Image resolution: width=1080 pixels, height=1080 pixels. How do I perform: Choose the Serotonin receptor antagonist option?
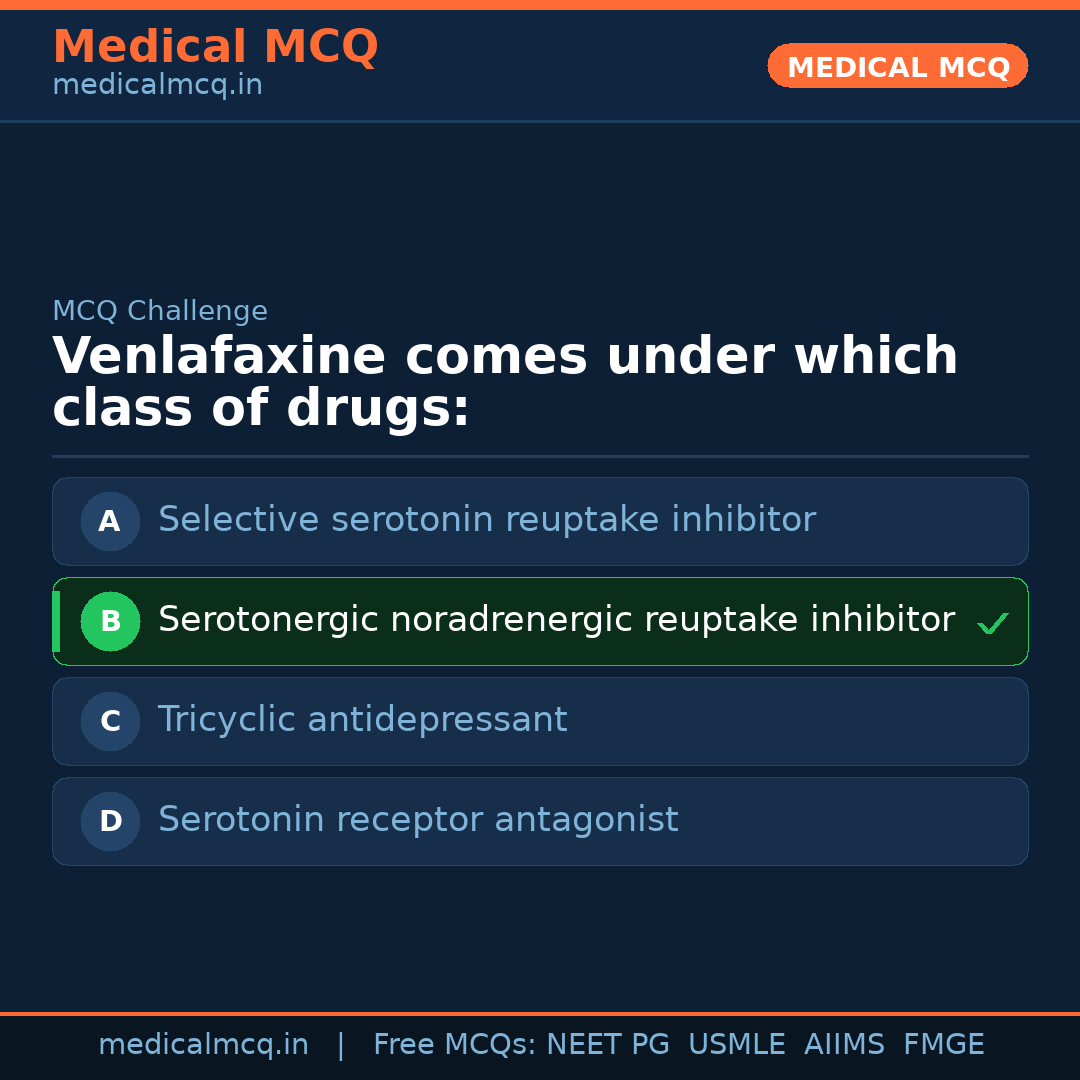click(x=418, y=820)
